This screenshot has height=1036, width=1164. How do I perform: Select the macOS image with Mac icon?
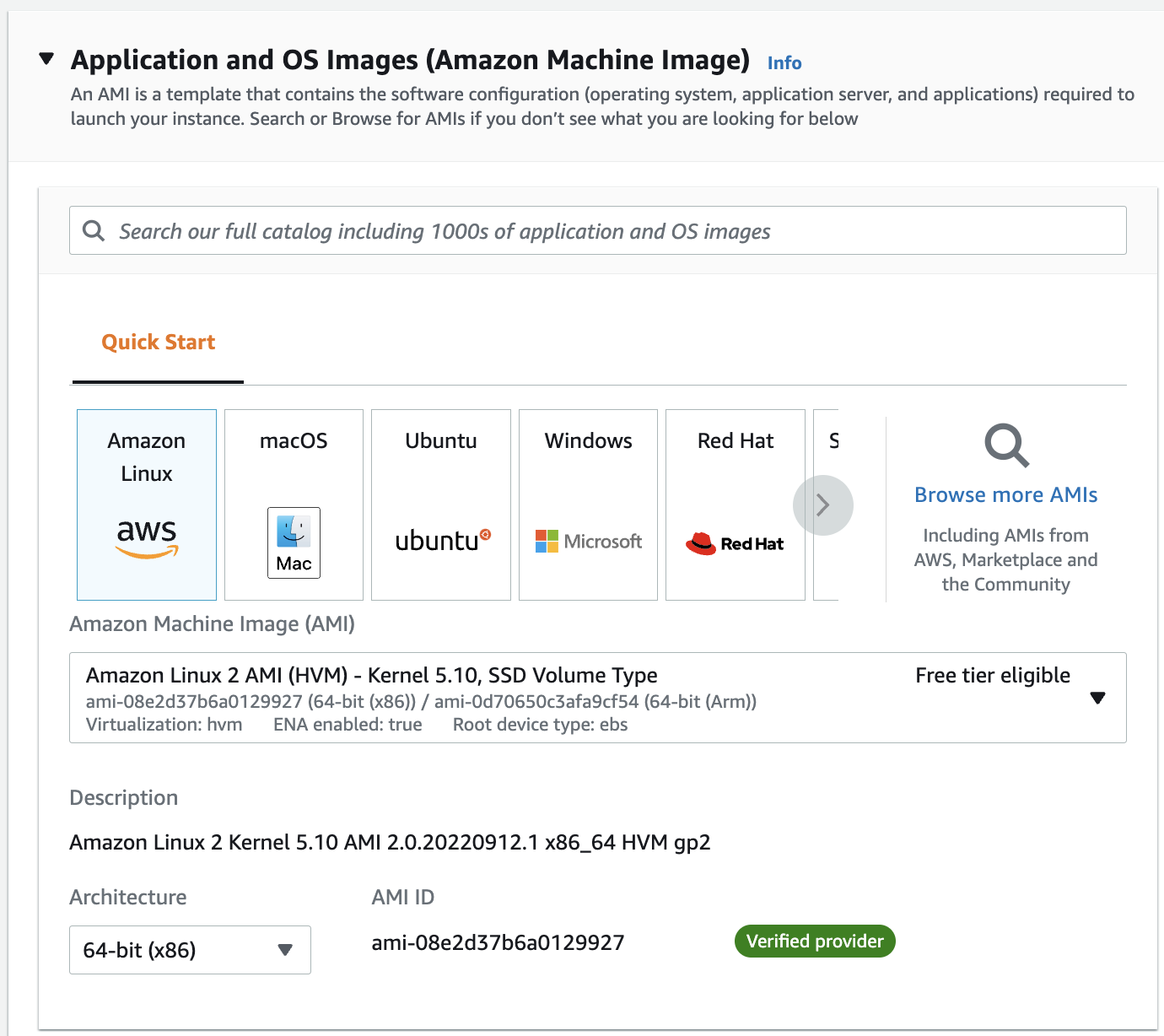click(293, 505)
